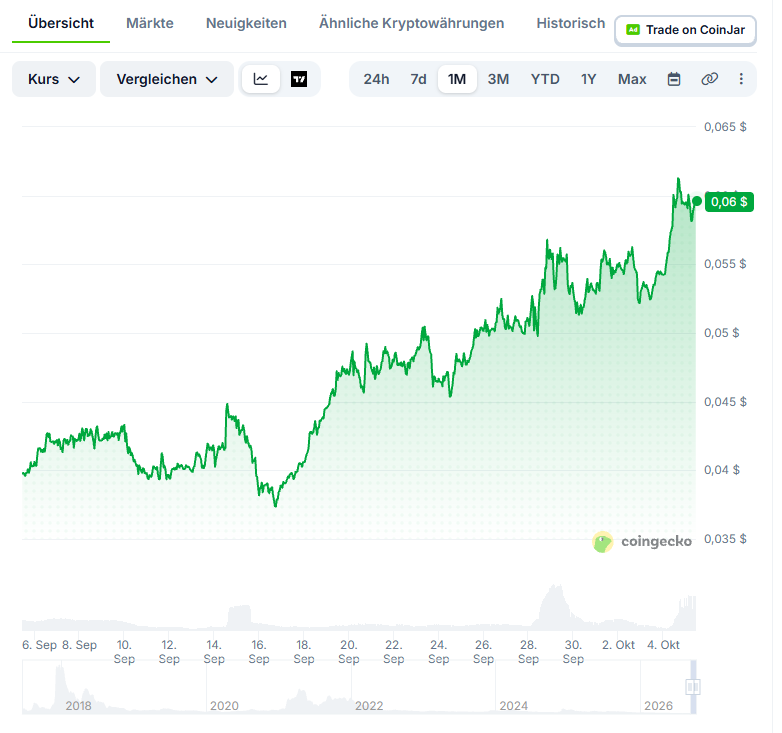Click the 26. Sep date label
The width and height of the screenshot is (782, 733).
pyautogui.click(x=483, y=652)
